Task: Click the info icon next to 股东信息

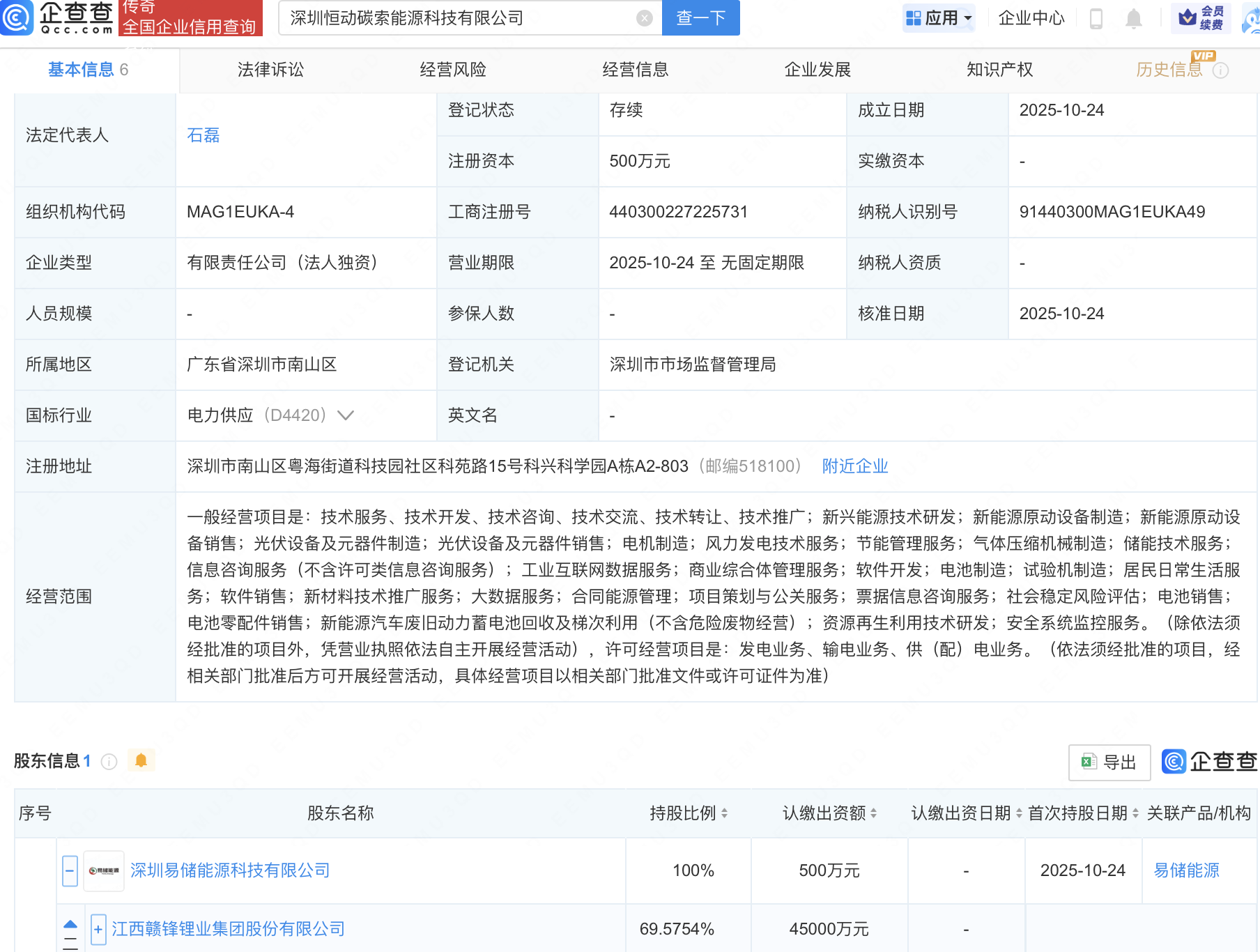Action: 109,762
